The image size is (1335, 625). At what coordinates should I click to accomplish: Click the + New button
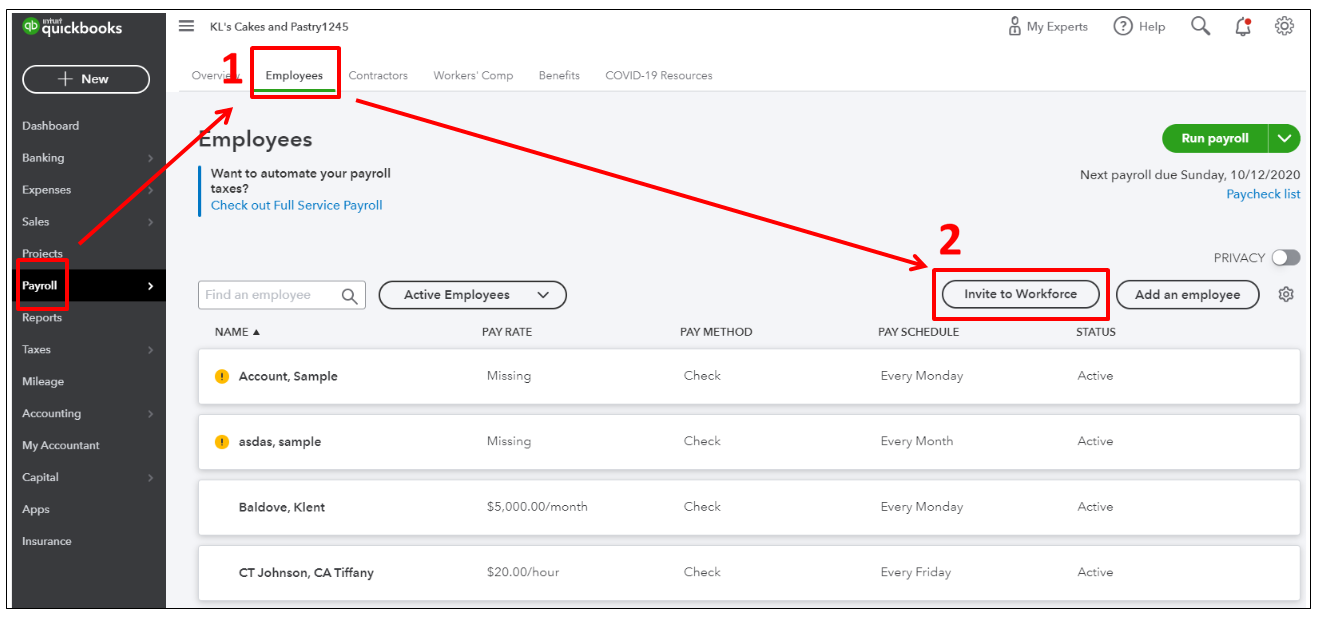point(86,79)
